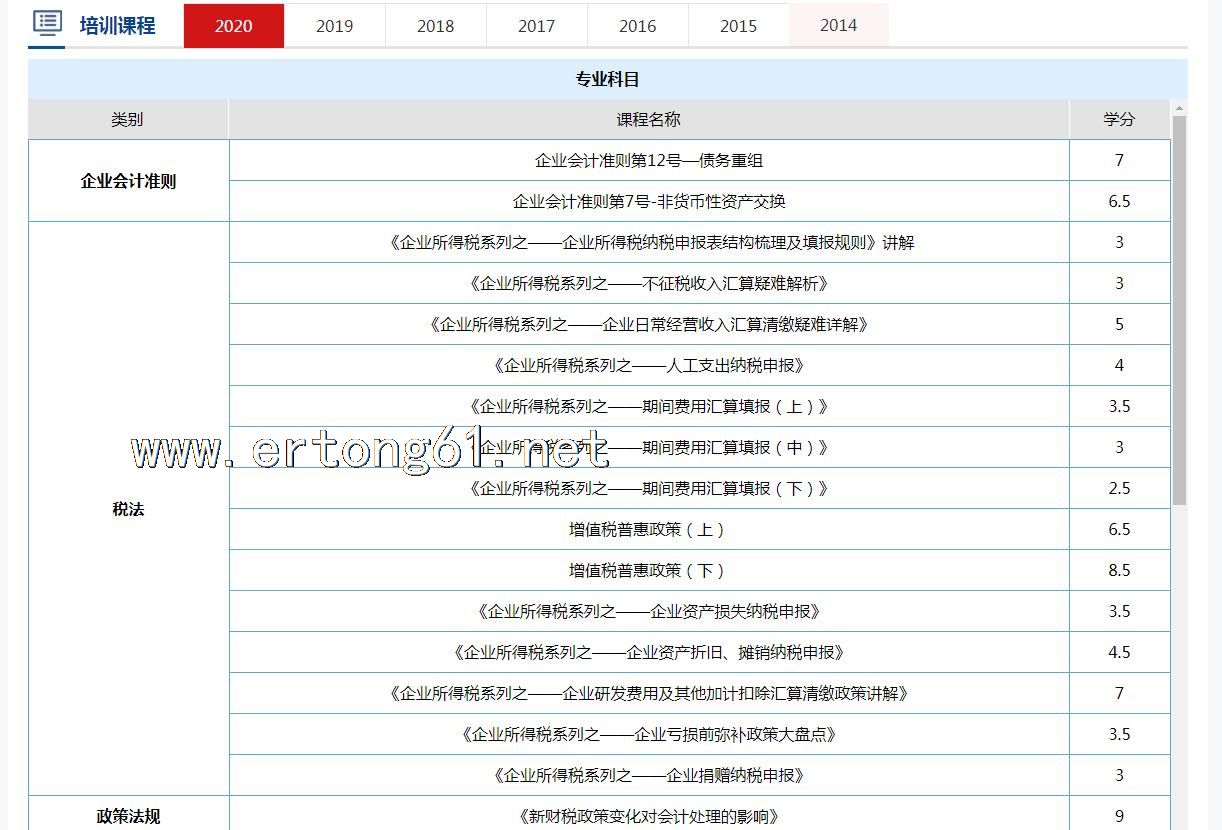
Task: Click the table's vertical scrollbar thumb
Action: click(x=1179, y=310)
